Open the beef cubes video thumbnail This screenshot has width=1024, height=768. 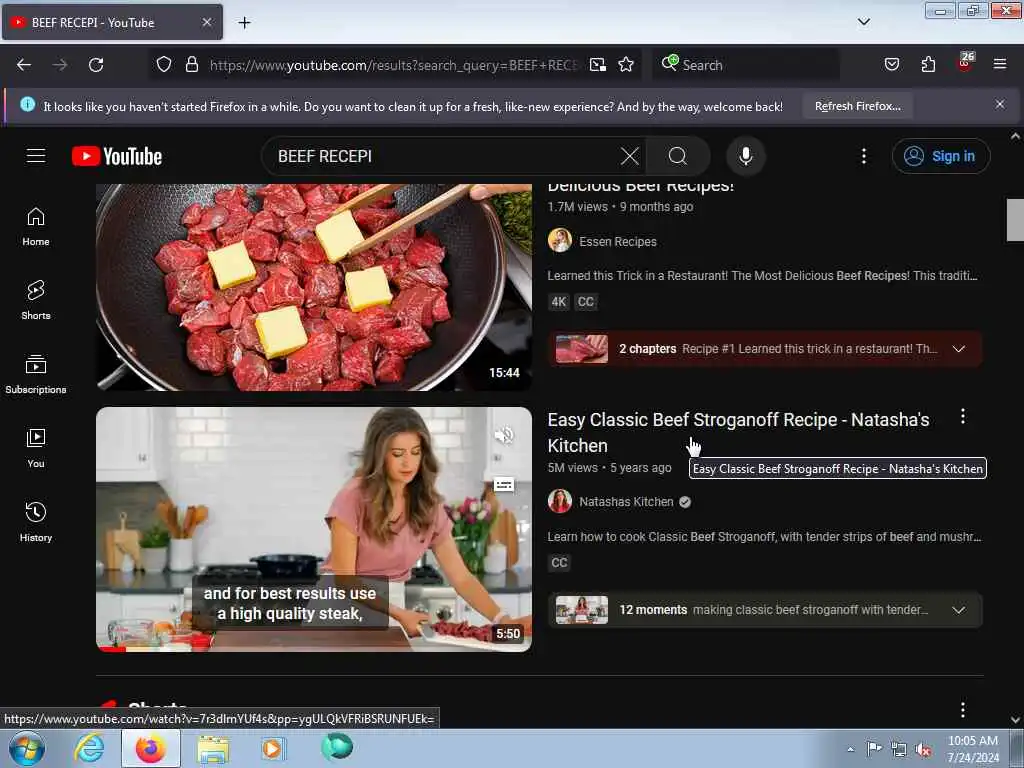click(x=313, y=287)
